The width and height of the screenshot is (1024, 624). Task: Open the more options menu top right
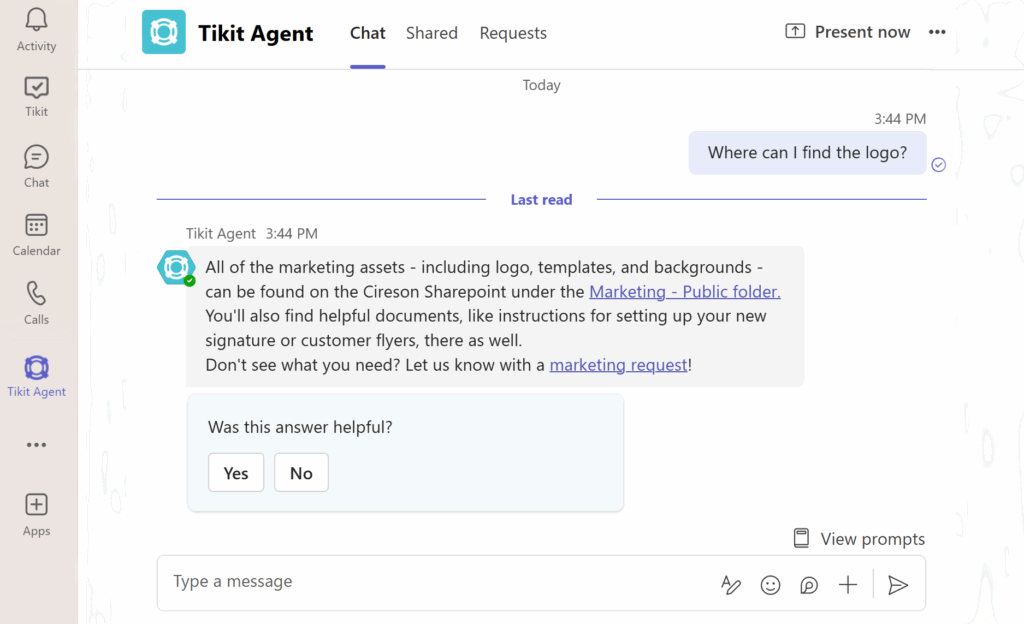(x=937, y=31)
